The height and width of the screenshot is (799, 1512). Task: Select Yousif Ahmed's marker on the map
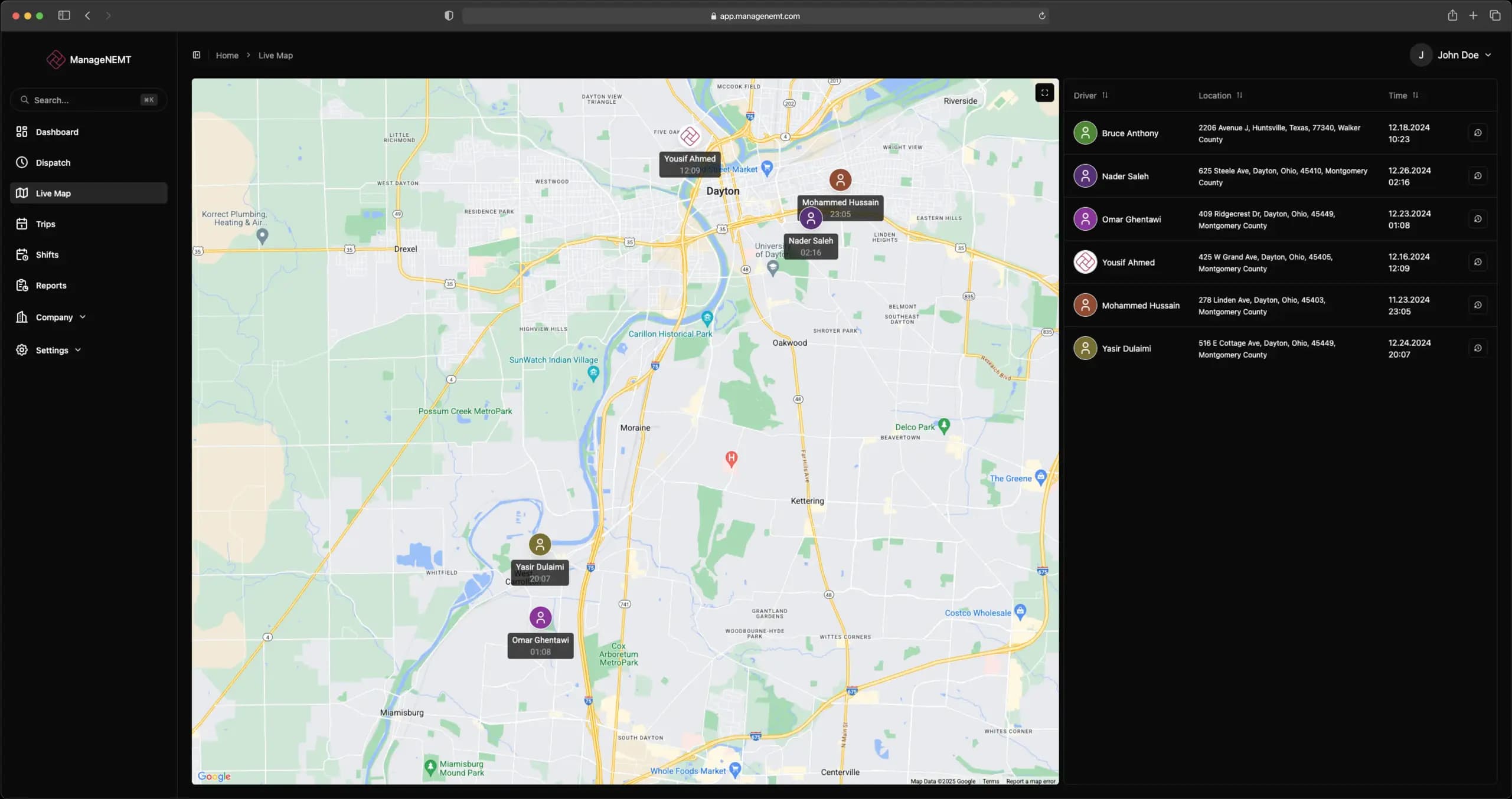point(690,136)
